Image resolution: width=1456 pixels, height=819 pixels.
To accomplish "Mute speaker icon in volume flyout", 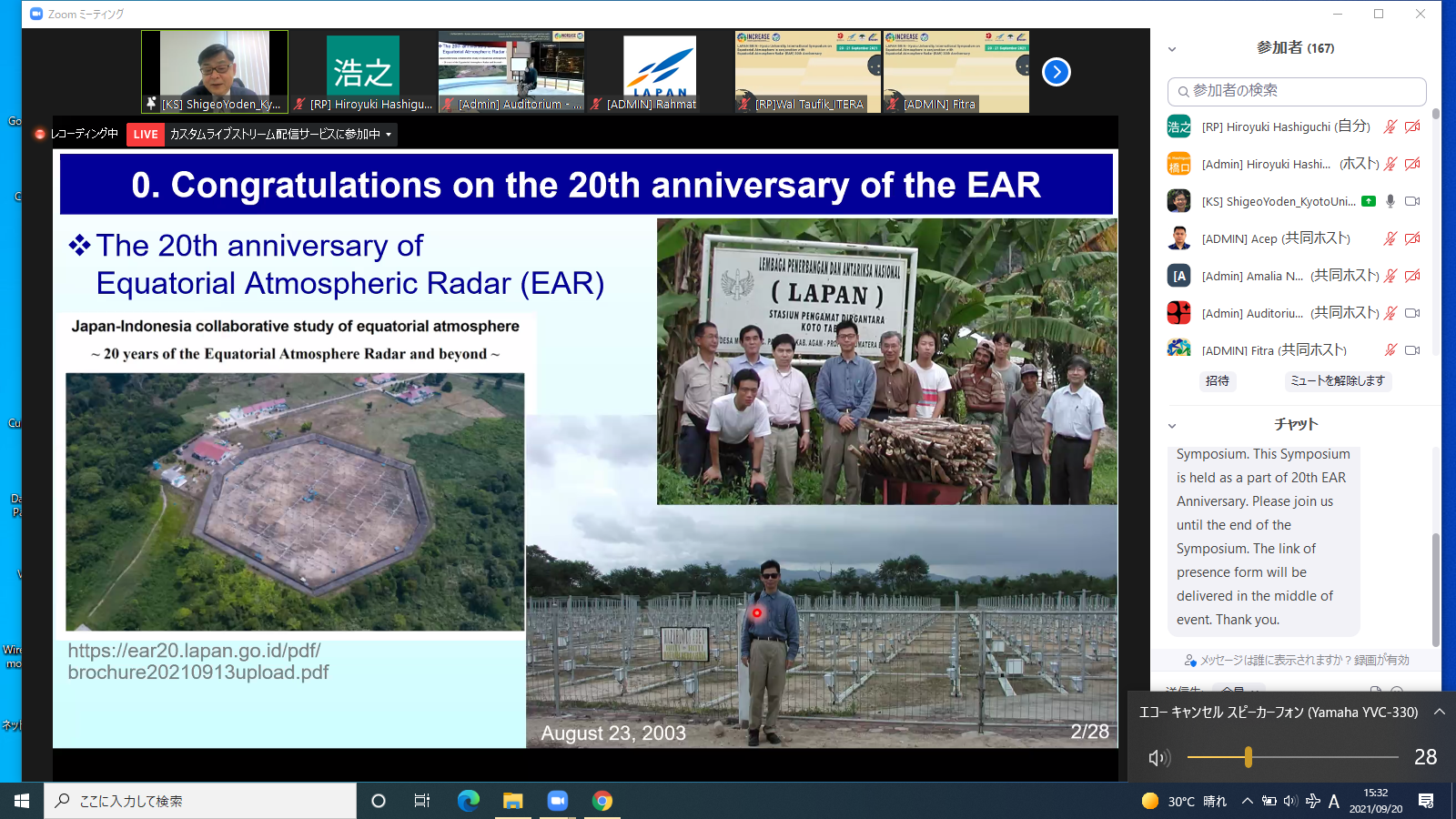I will [x=1158, y=757].
